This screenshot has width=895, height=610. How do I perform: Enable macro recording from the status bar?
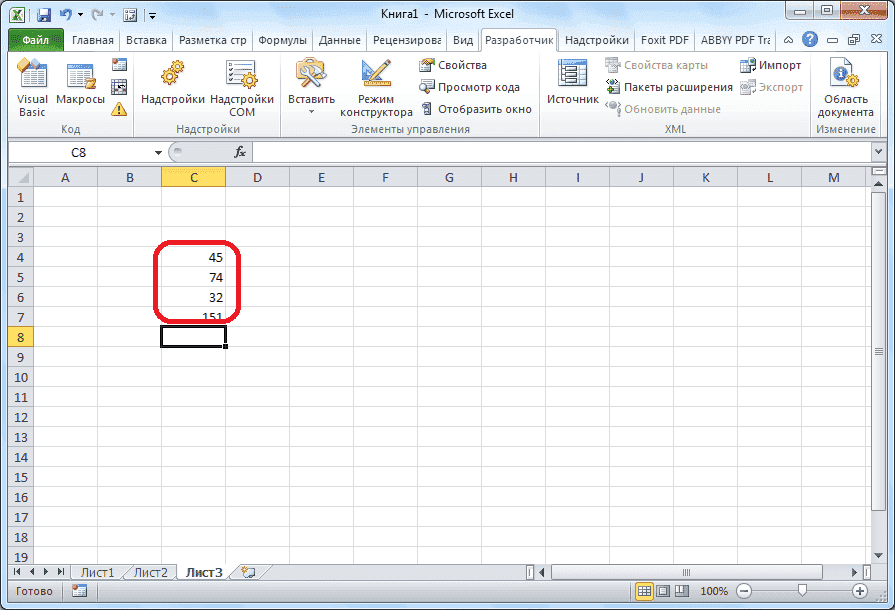79,592
